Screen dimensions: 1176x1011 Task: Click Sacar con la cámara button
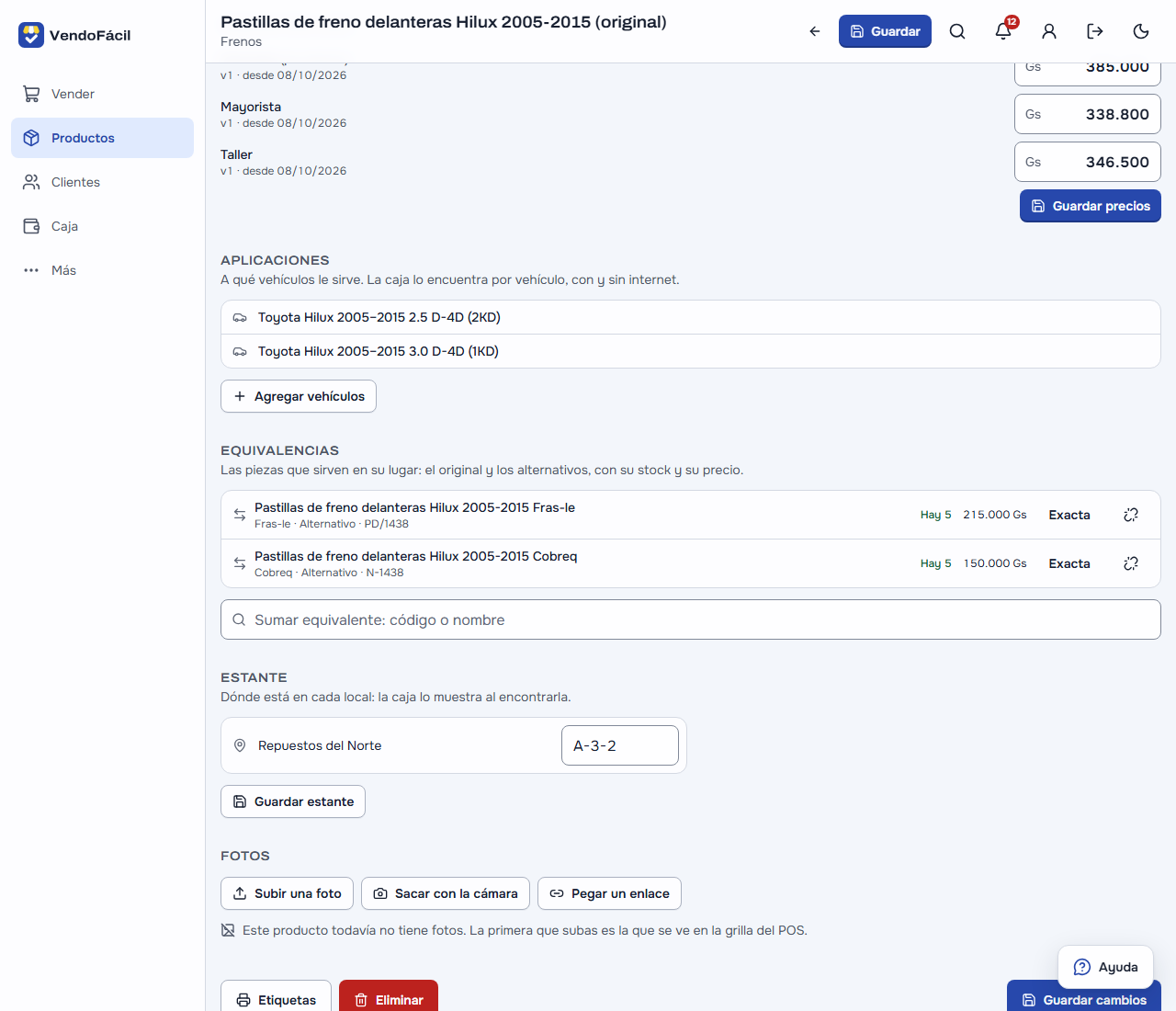tap(446, 893)
